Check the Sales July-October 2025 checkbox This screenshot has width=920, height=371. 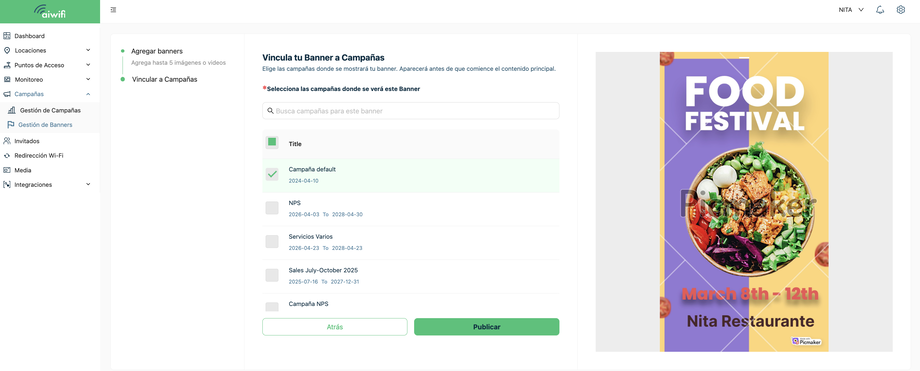point(272,275)
